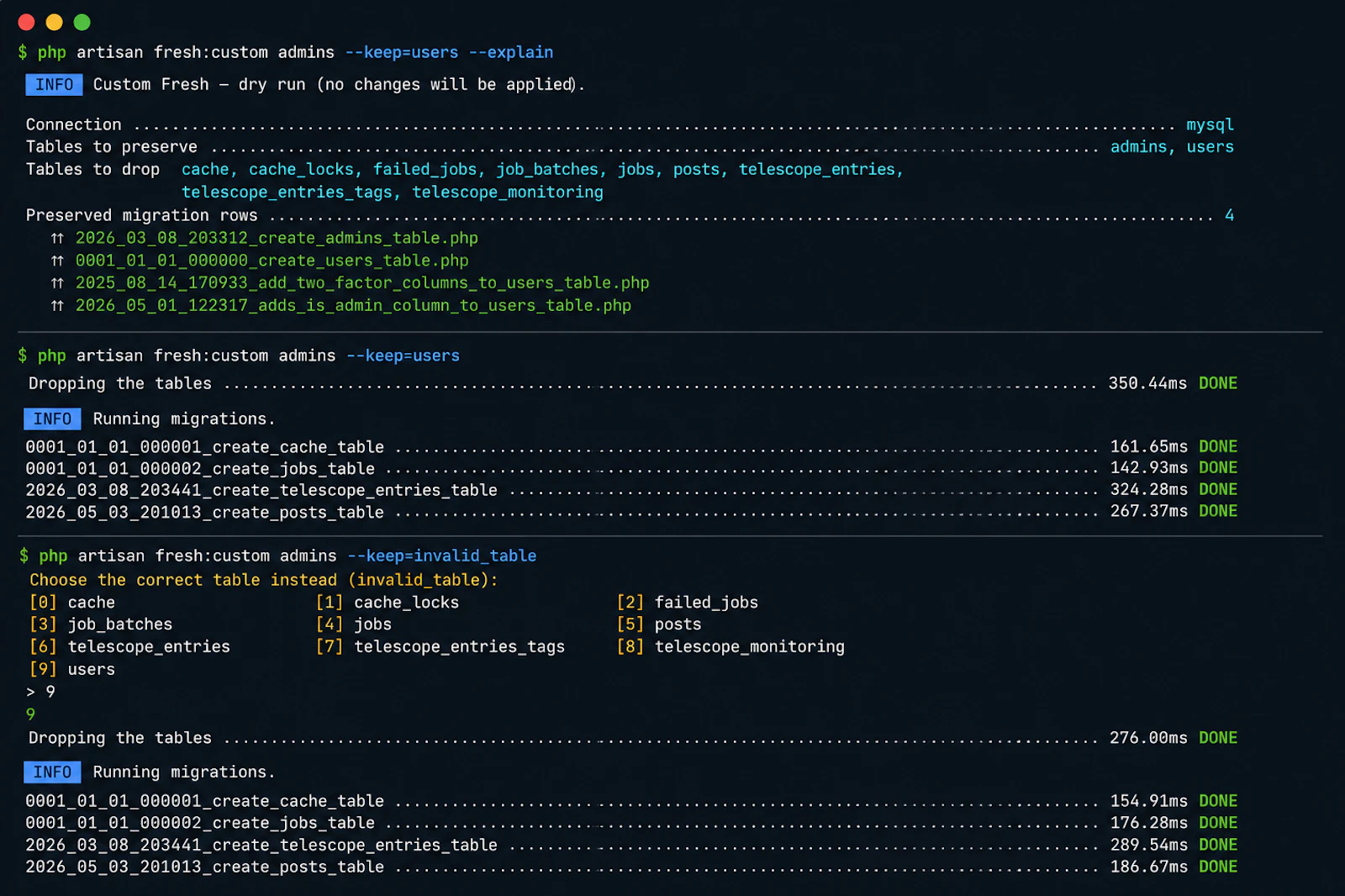Screen dimensions: 1345x896
Task: Click the '142.93ms' jobs table timing
Action: click(1149, 468)
